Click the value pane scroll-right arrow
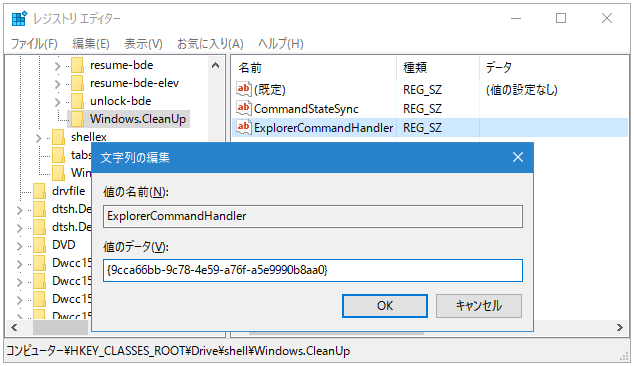 619,327
